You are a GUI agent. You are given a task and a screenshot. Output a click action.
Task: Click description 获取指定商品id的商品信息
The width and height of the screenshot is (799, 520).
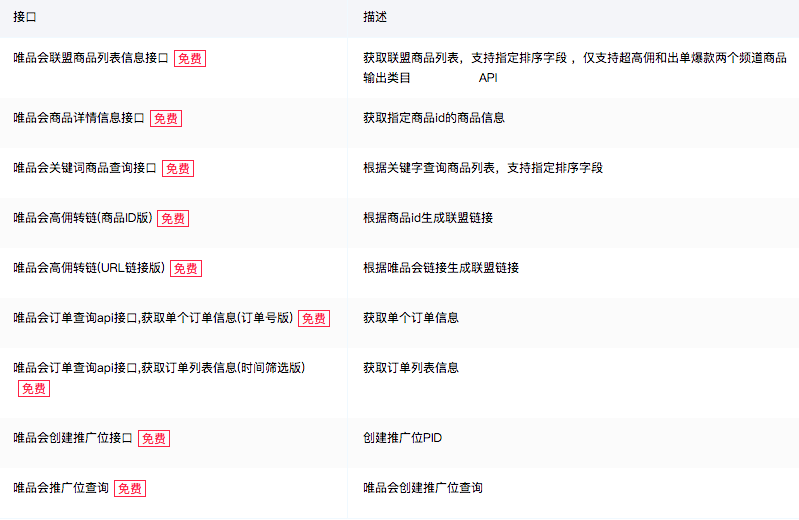pyautogui.click(x=434, y=118)
